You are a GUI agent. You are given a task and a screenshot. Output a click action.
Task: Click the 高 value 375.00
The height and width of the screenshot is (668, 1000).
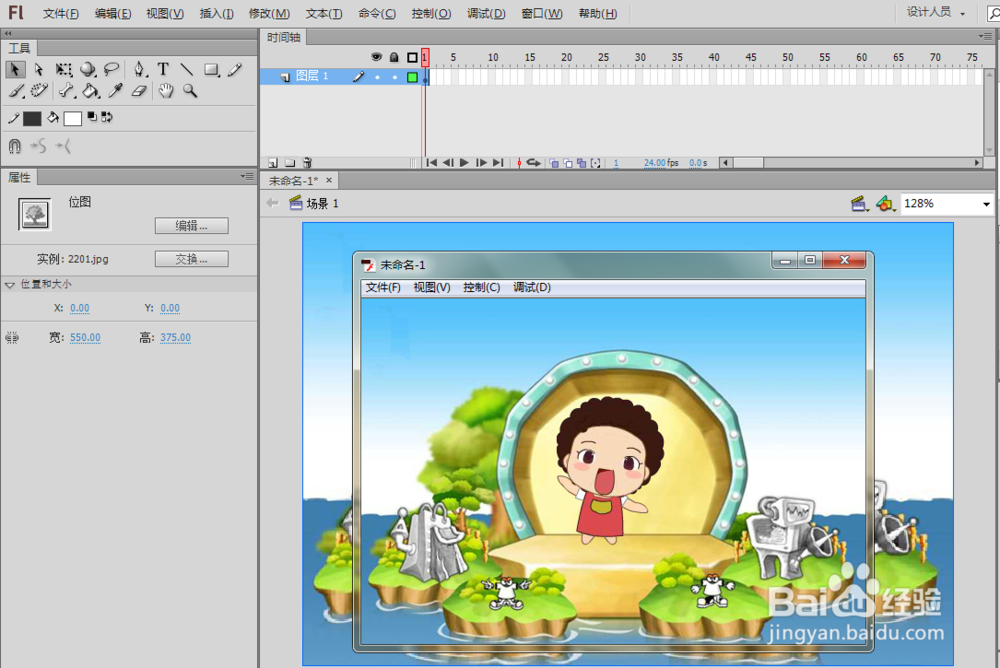pos(175,338)
